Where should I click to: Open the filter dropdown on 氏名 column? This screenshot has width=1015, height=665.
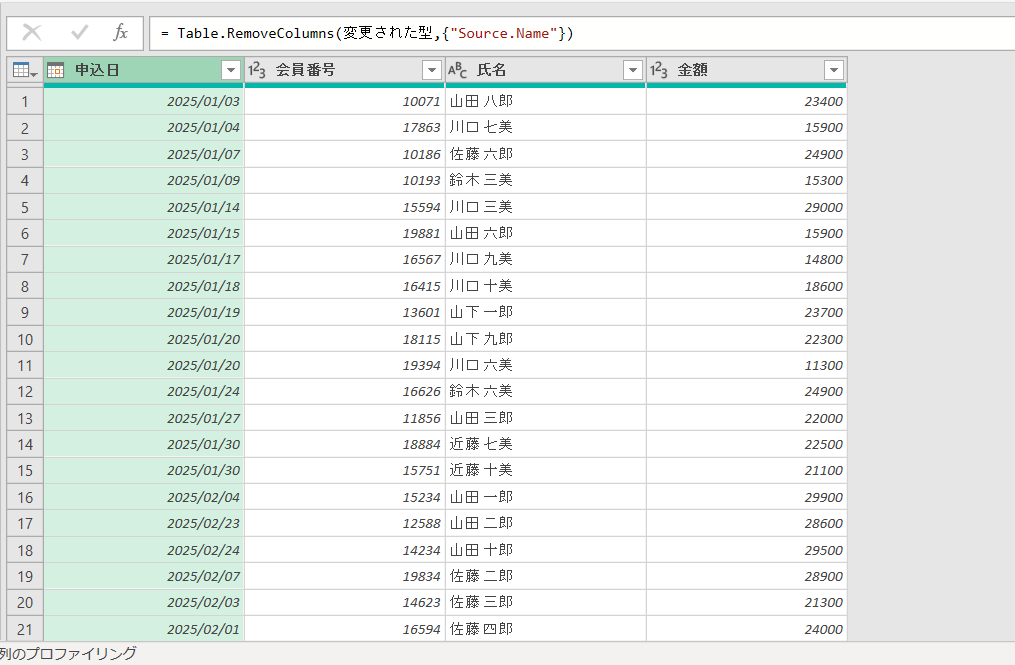[633, 70]
